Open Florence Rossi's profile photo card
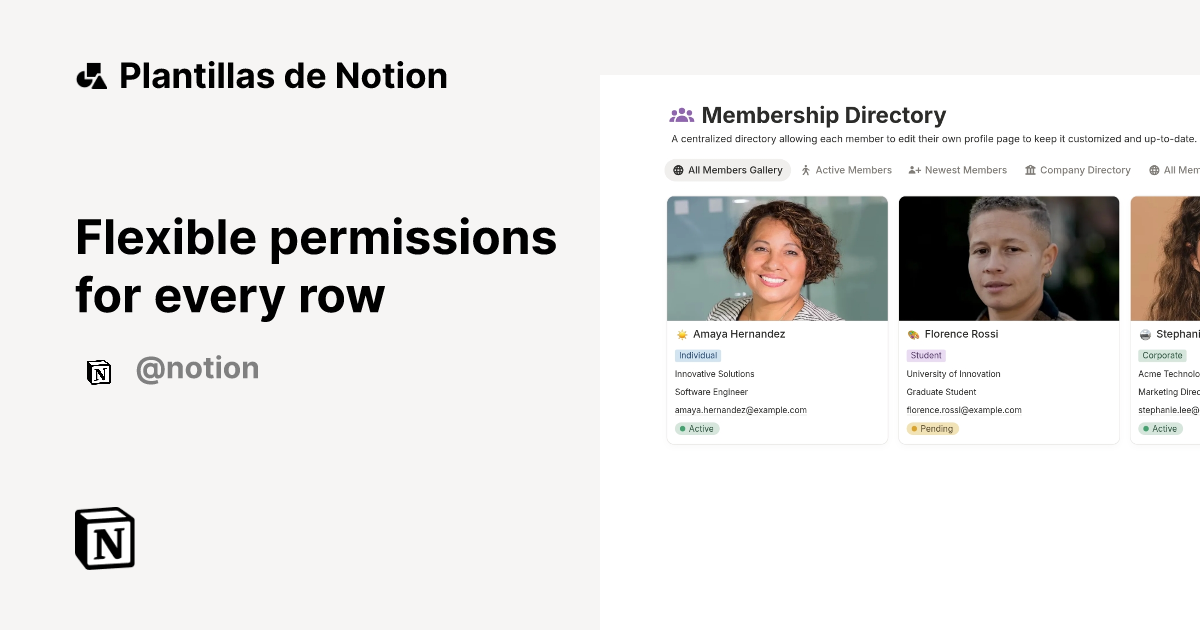This screenshot has width=1200, height=630. pos(1008,258)
